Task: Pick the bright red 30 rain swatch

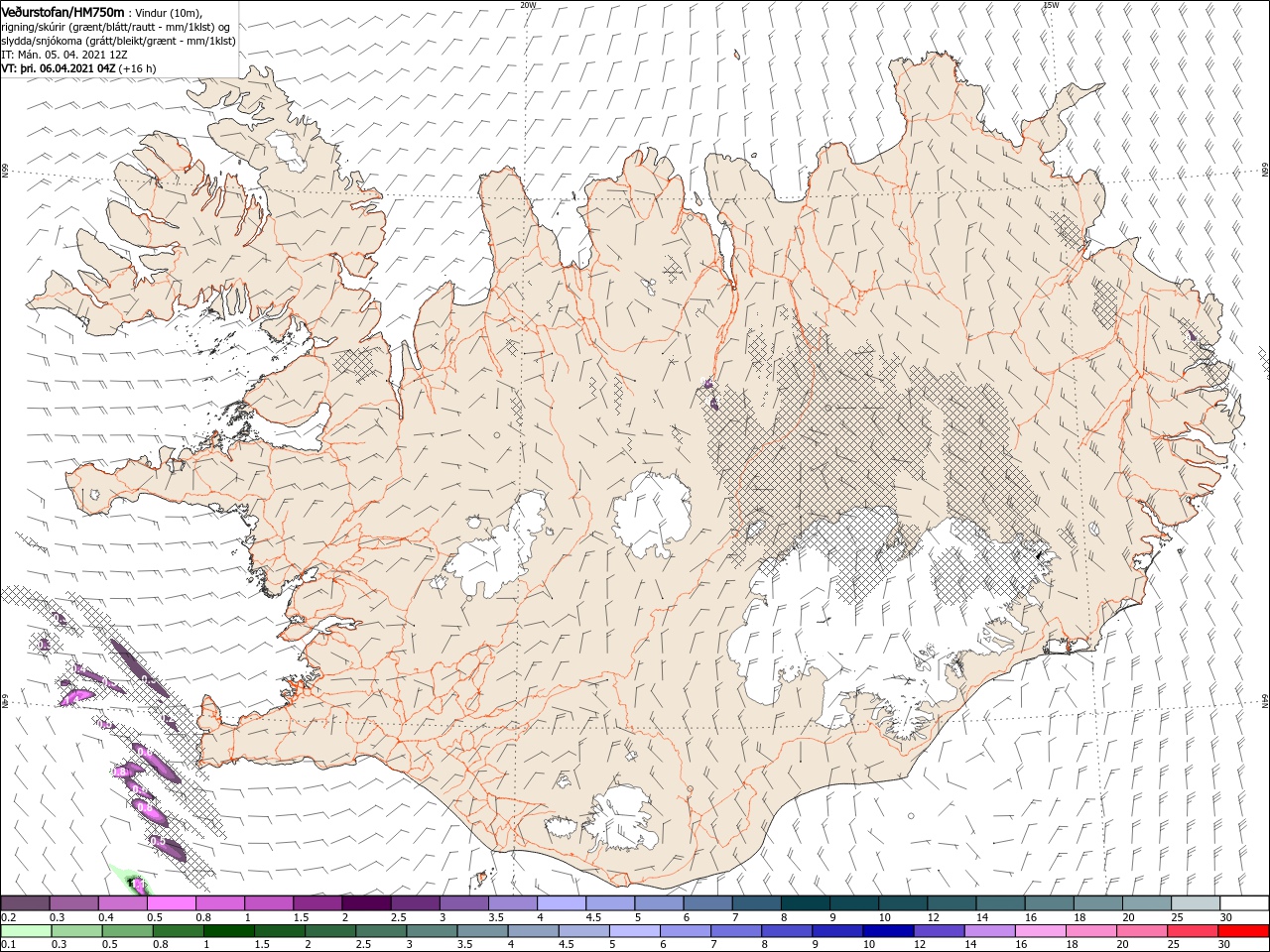Action: click(1242, 931)
